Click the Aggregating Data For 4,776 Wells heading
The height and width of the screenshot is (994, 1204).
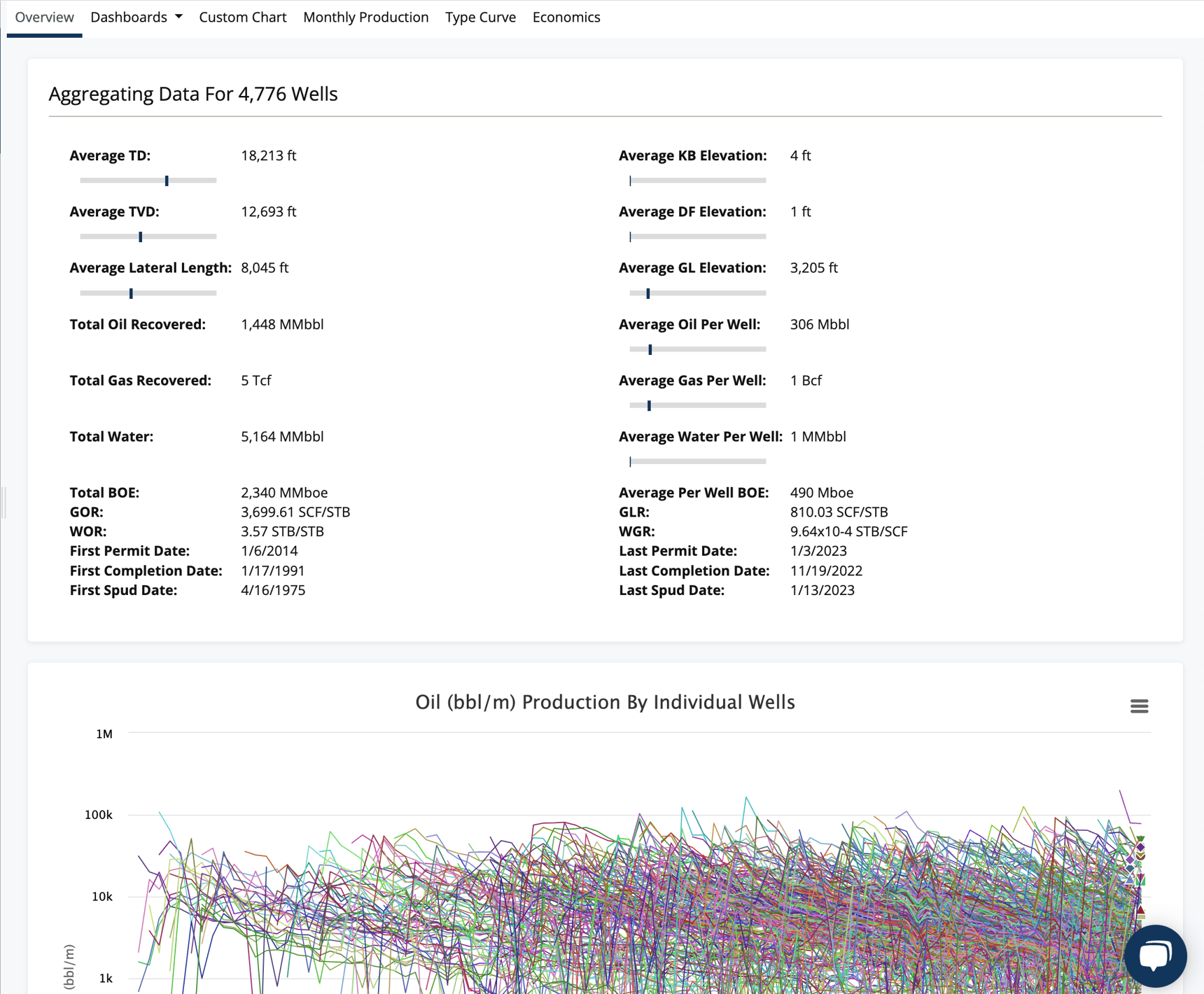pyautogui.click(x=192, y=94)
